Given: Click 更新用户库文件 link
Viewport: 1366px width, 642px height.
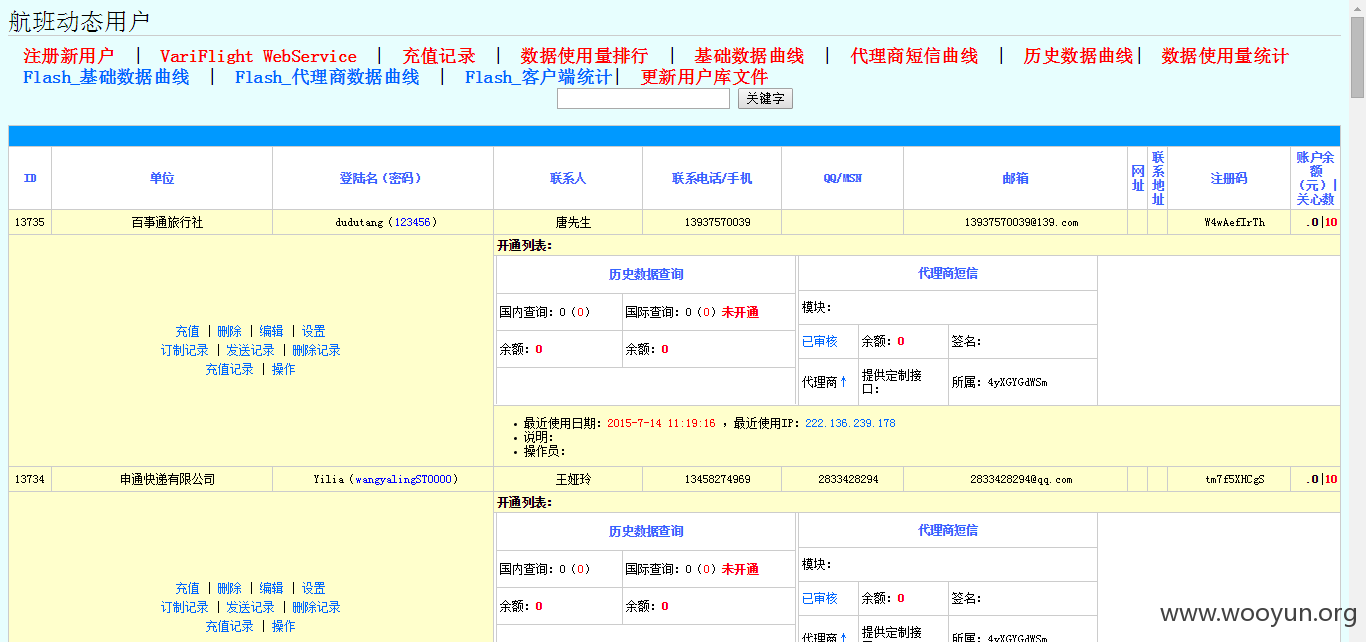Looking at the screenshot, I should (x=704, y=77).
